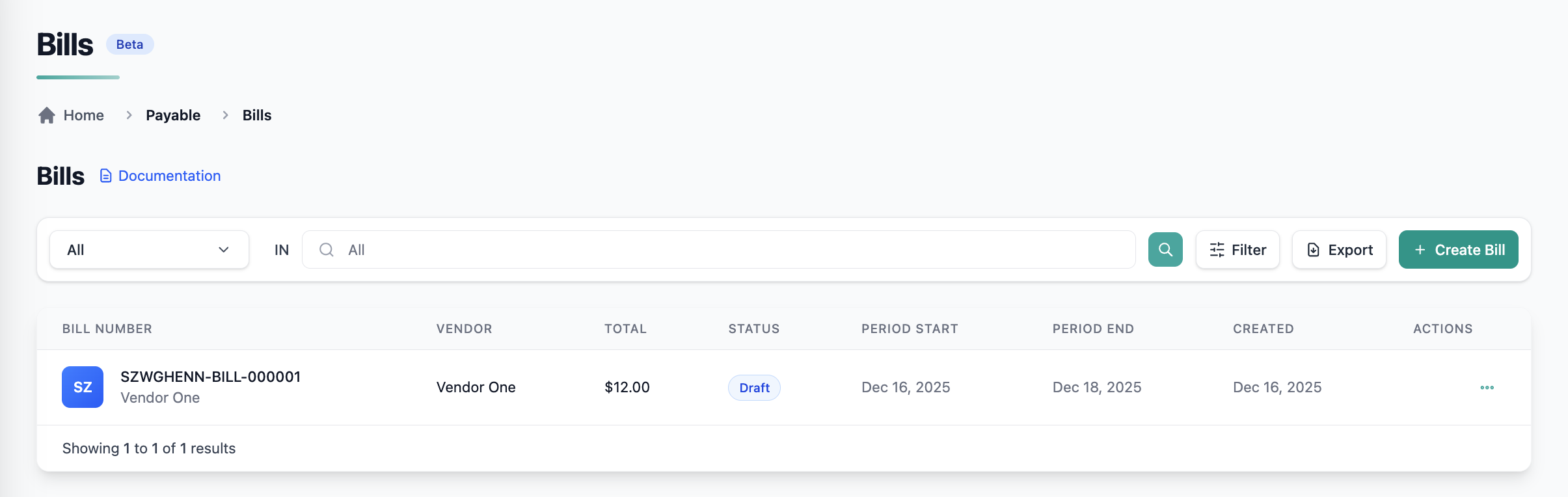Click the plus icon on Create Bill
1568x497 pixels.
1420,250
